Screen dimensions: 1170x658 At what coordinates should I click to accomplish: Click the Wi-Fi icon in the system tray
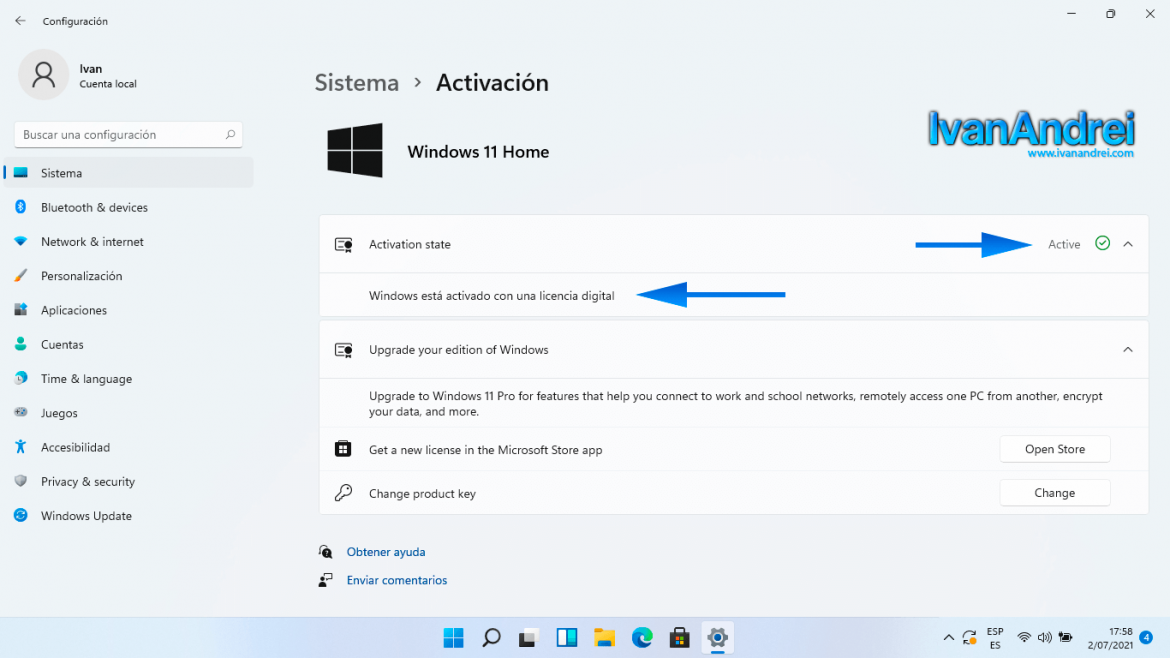(x=1023, y=637)
